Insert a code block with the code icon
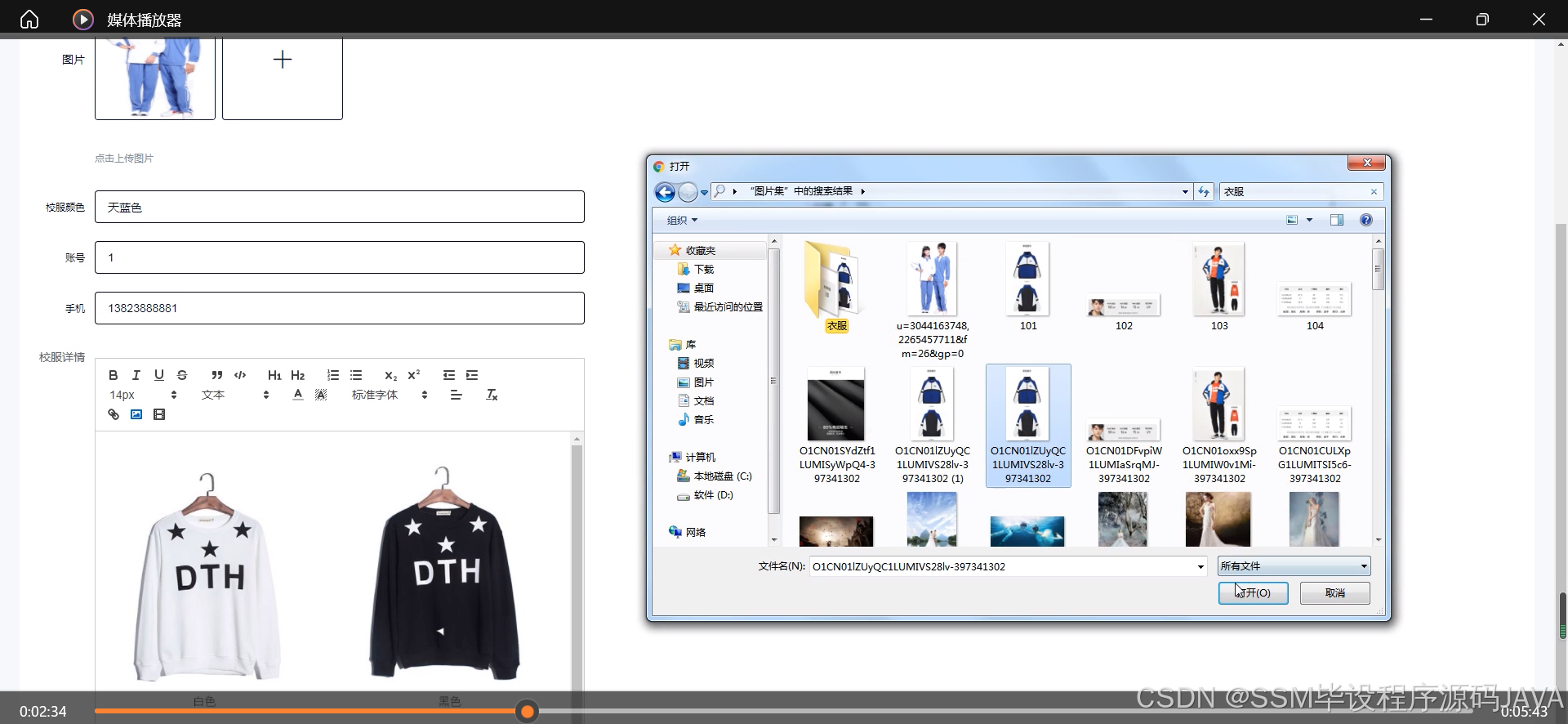1568x724 pixels. (240, 375)
